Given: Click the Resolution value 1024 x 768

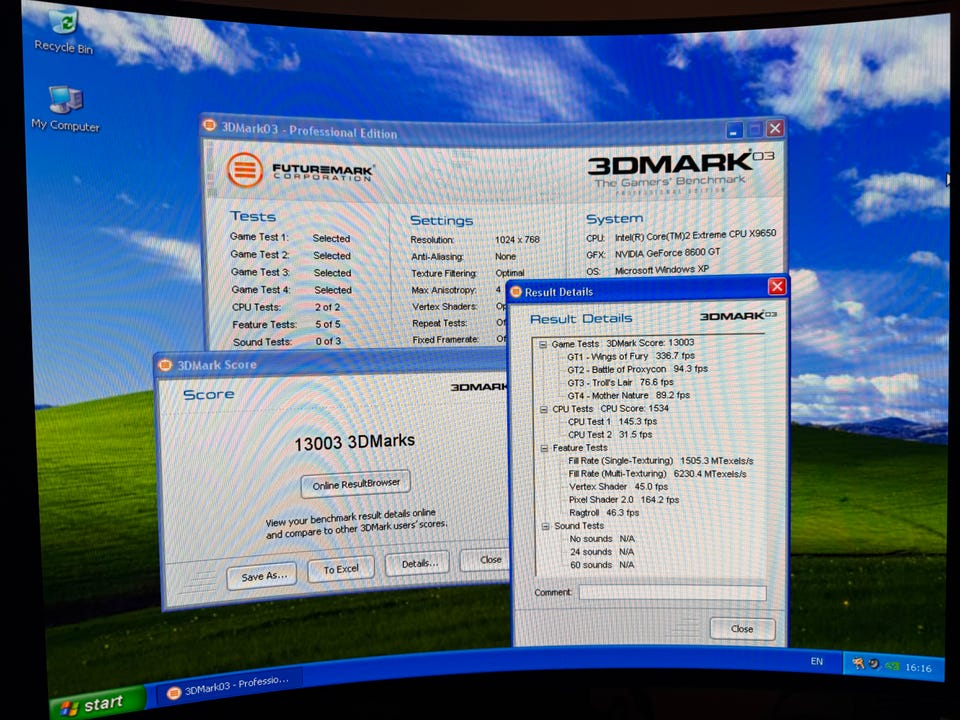Looking at the screenshot, I should [x=517, y=239].
